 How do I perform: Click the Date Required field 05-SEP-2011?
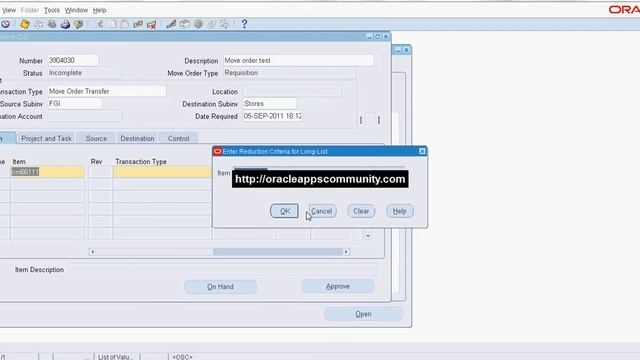click(273, 116)
